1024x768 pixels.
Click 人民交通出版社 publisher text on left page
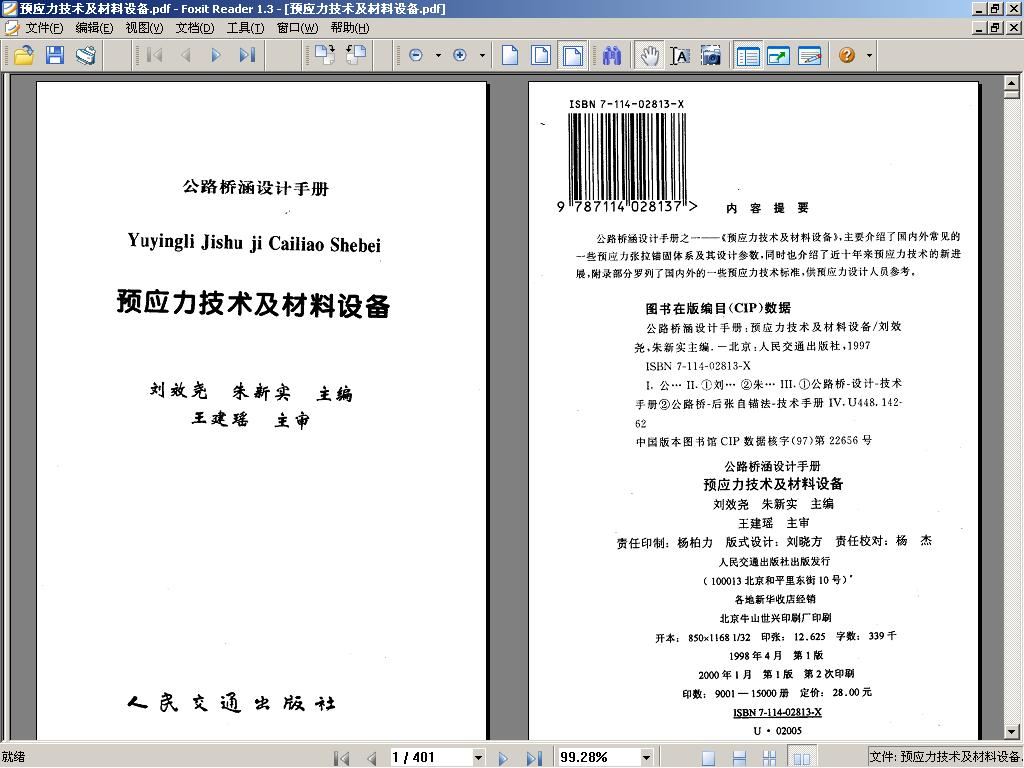(232, 703)
